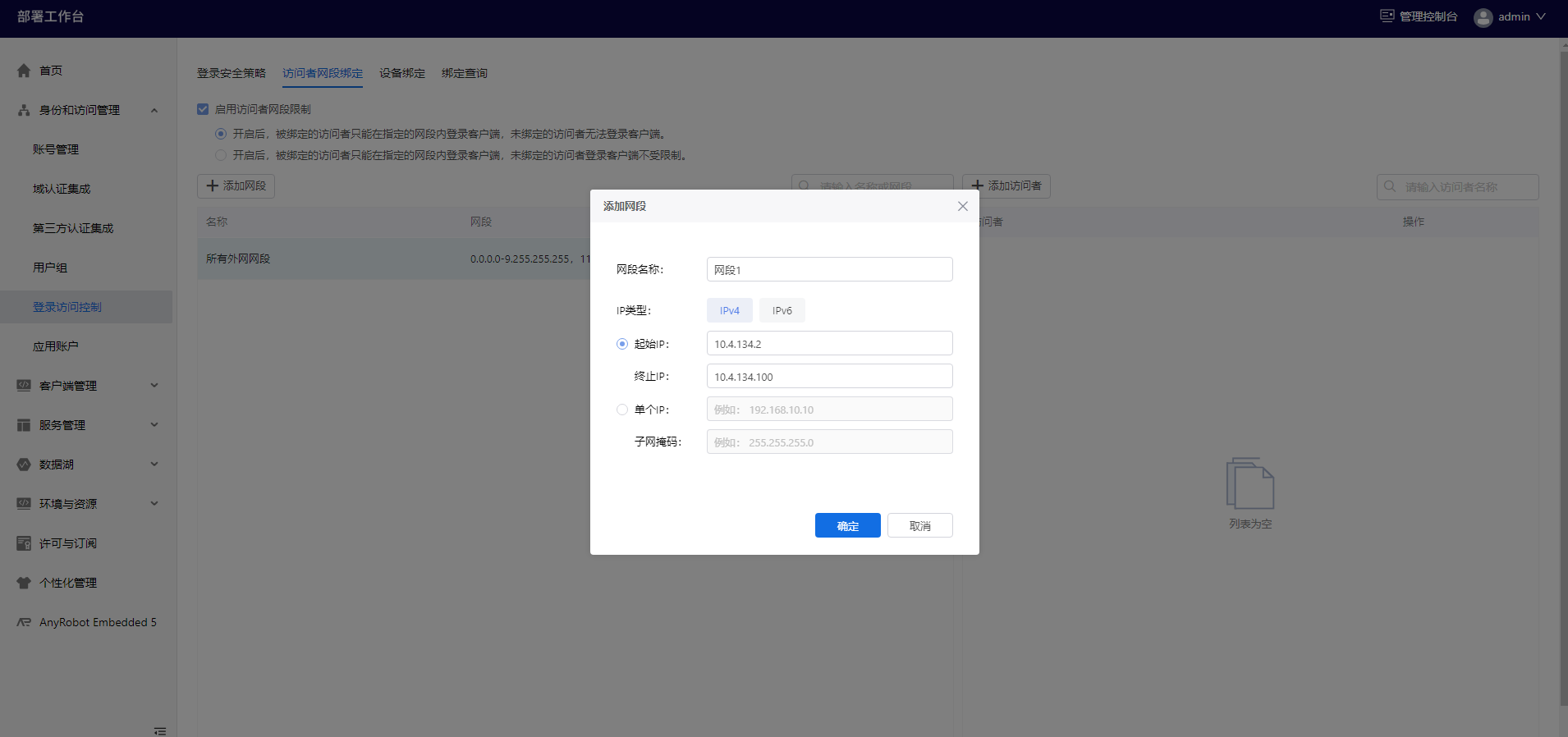1568x737 pixels.
Task: Select the 起始IP radio button
Action: [x=622, y=344]
